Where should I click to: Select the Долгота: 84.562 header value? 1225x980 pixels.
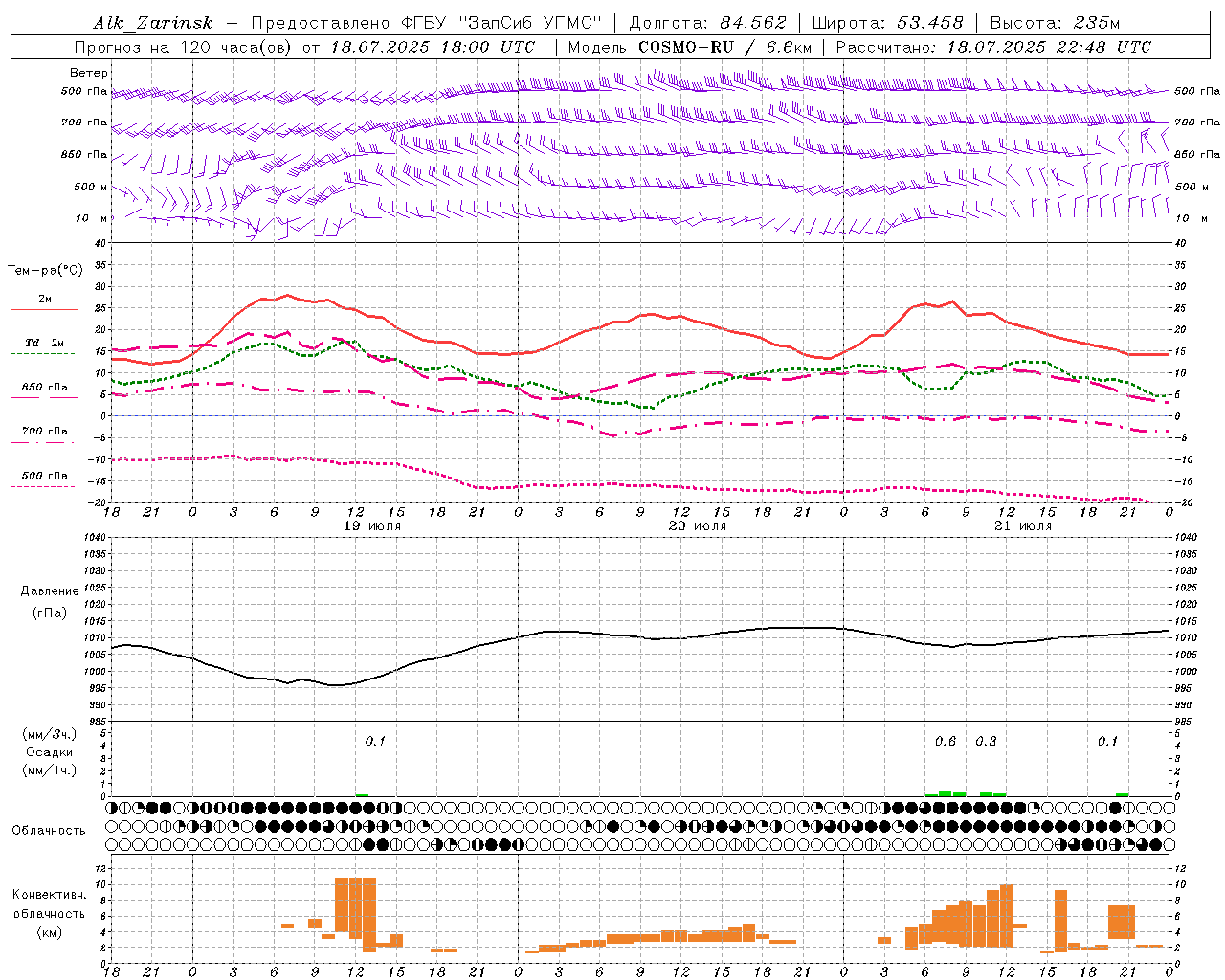point(707,23)
